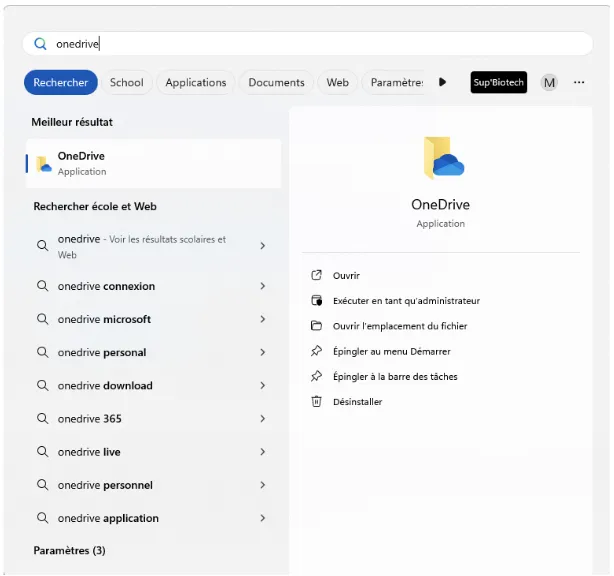This screenshot has width=614, height=576.
Task: Click the magnifier icon beside onedrive personal
Action: coord(42,352)
